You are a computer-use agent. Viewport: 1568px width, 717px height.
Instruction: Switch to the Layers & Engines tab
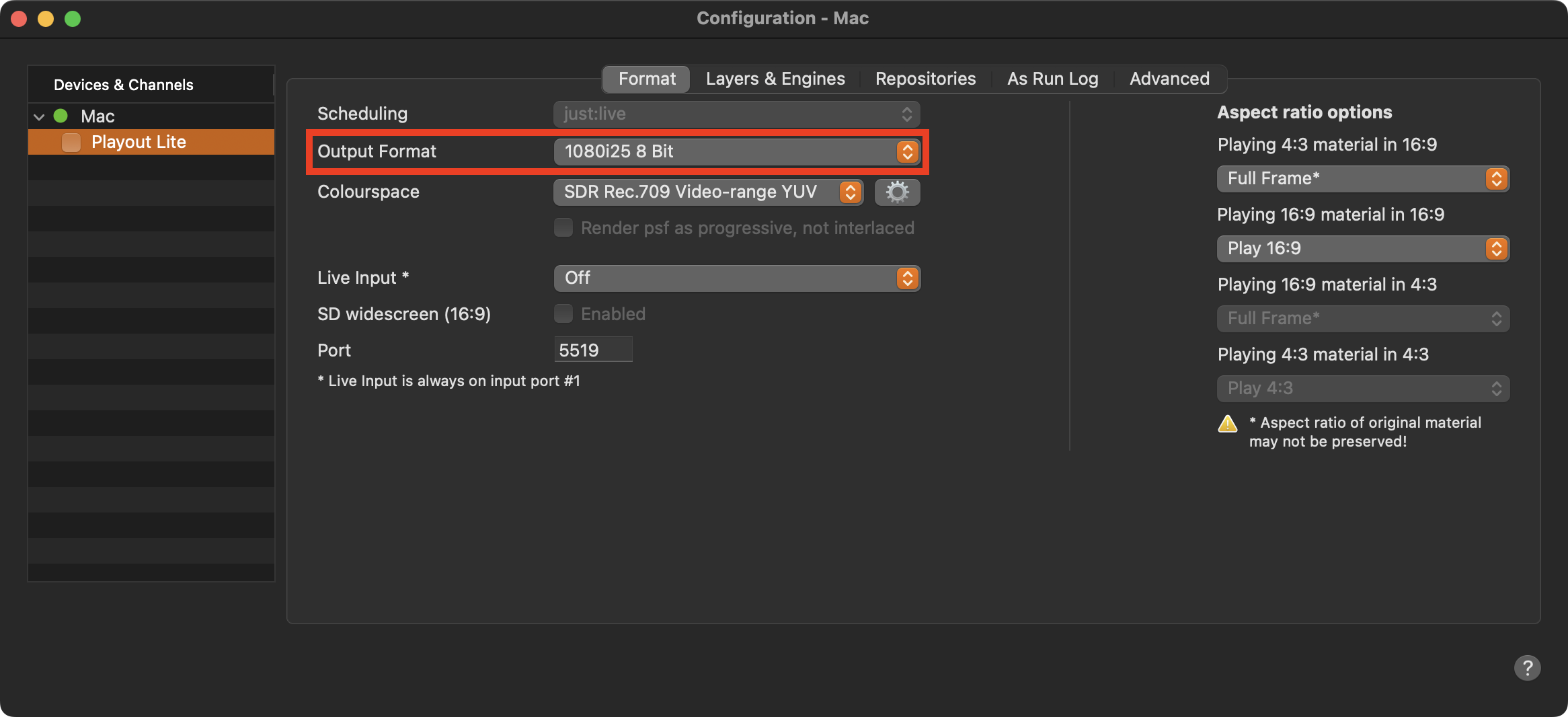775,79
